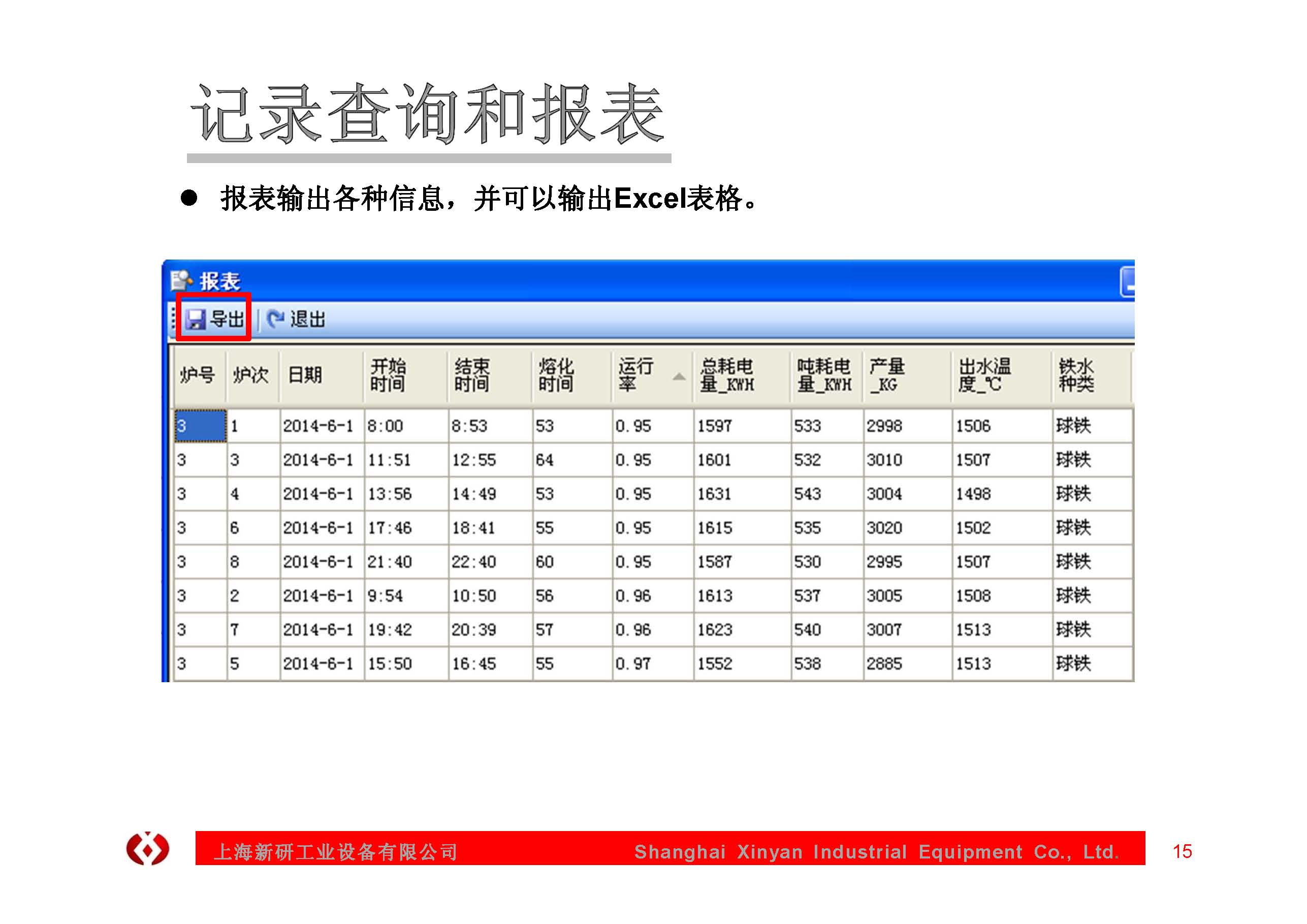The image size is (1307, 924).
Task: Click the cell with value 3020
Action: pyautogui.click(x=908, y=528)
